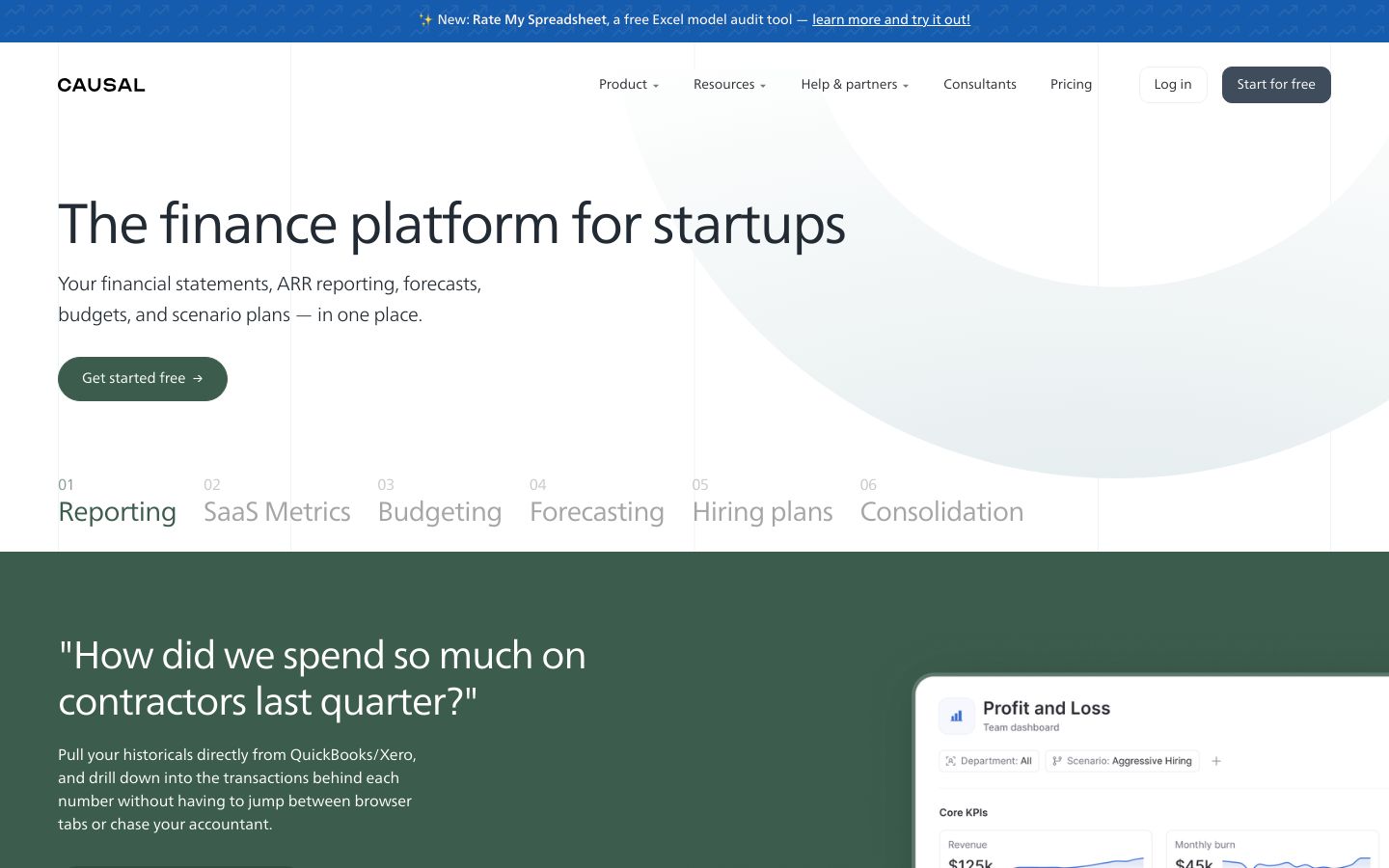Click the Team dashboard subtitle
Viewport: 1389px width, 868px height.
pyautogui.click(x=1021, y=727)
